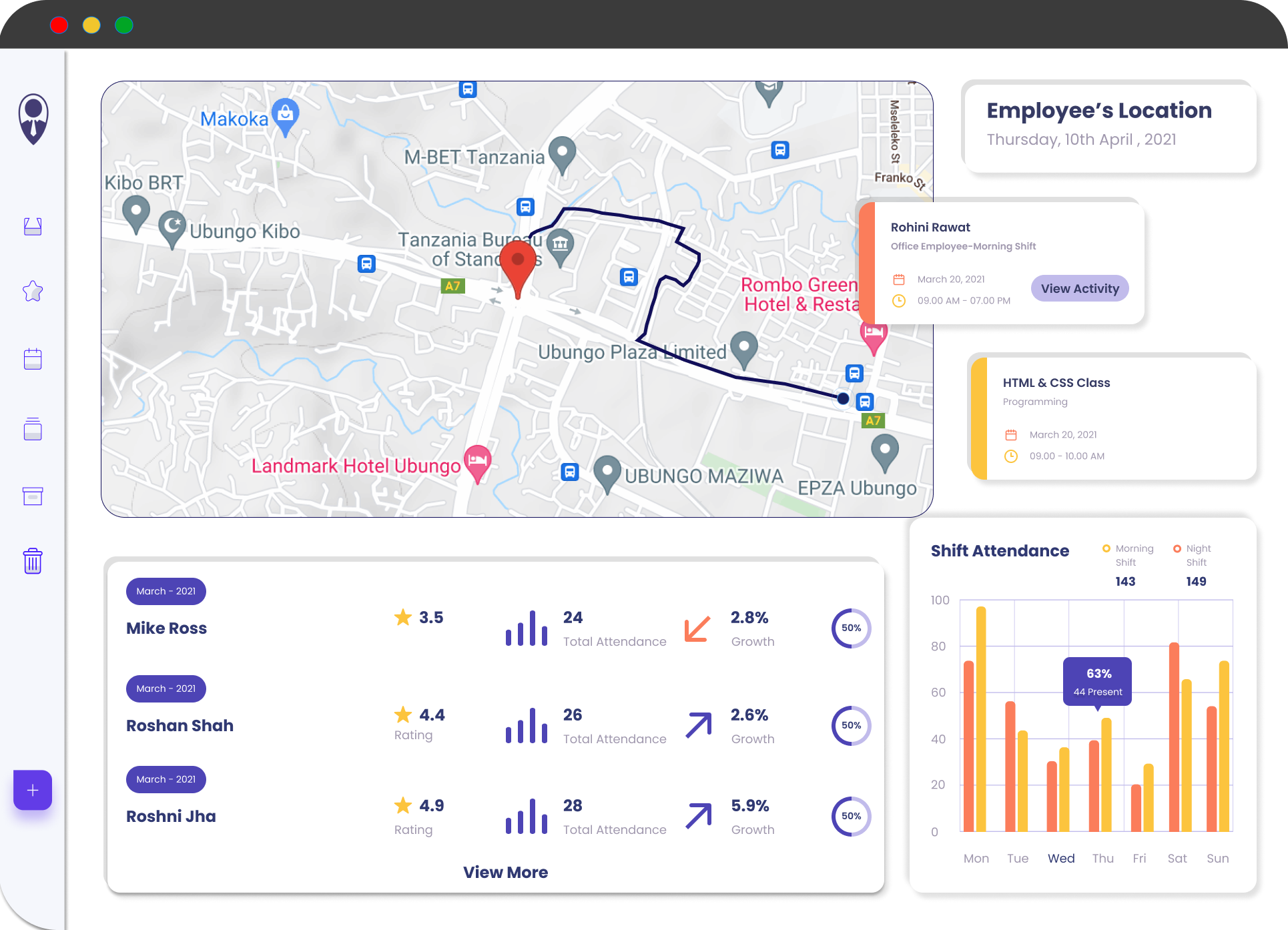
Task: Open the archive box icon in sidebar
Action: point(33,496)
